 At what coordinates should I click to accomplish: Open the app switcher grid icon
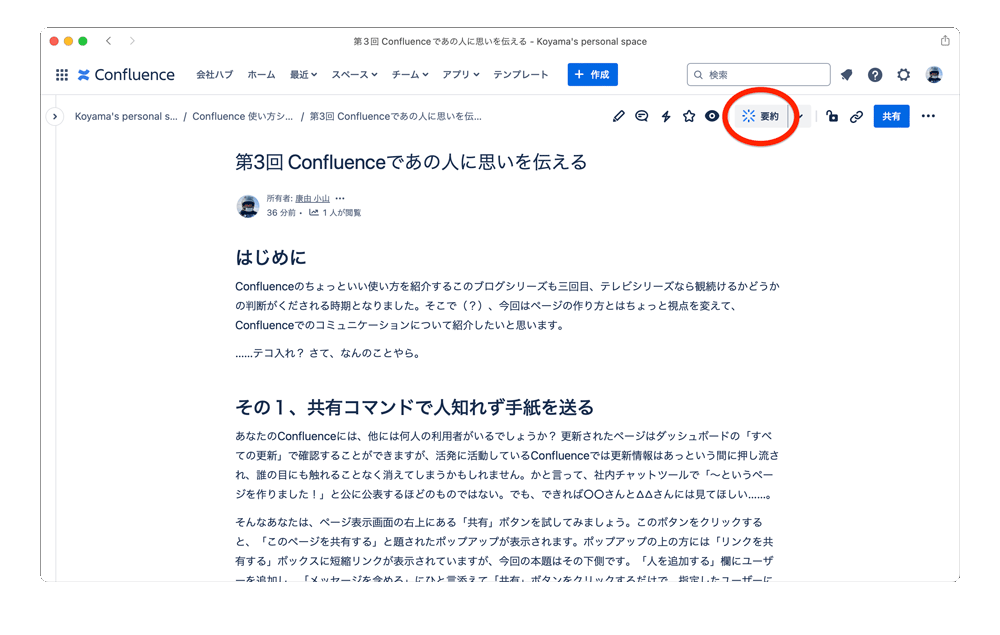click(x=62, y=75)
